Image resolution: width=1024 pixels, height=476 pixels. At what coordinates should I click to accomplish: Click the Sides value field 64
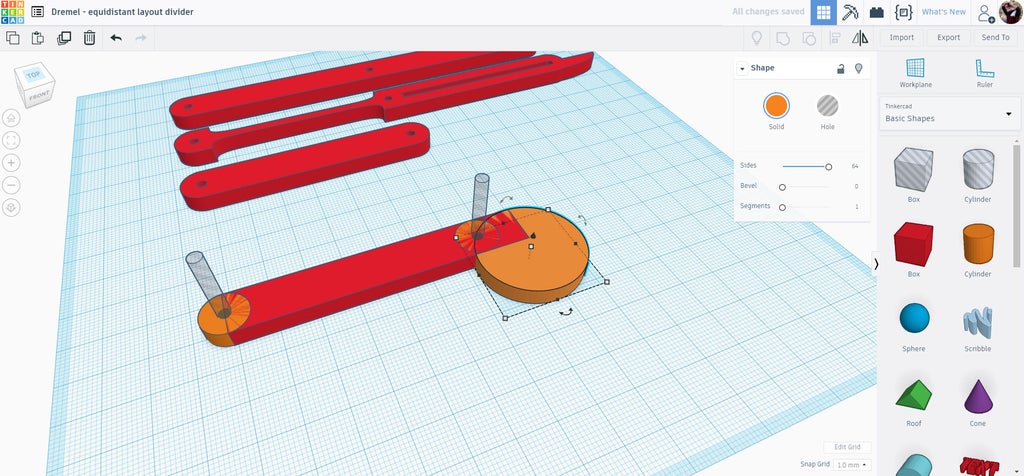pos(854,167)
